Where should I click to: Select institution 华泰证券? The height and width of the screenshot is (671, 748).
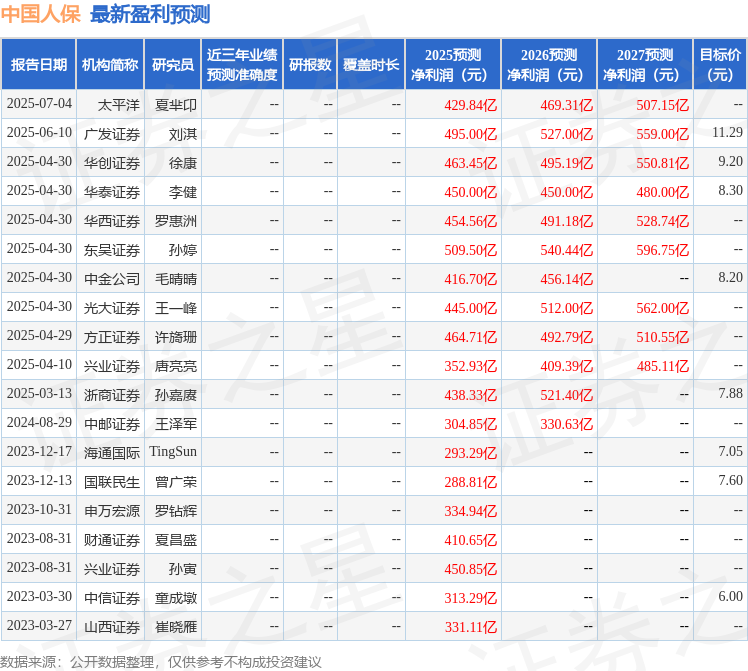click(112, 192)
